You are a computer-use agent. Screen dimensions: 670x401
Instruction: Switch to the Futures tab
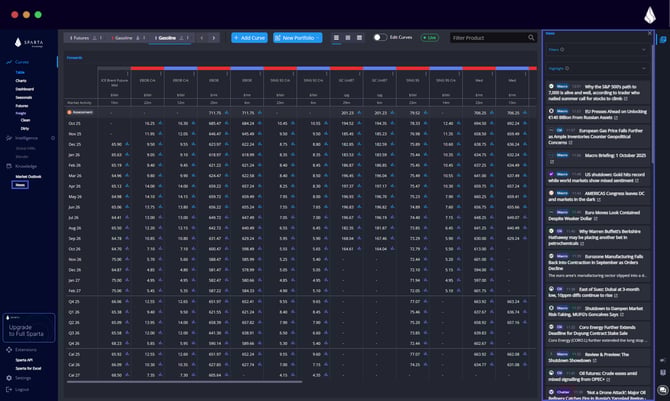84,38
